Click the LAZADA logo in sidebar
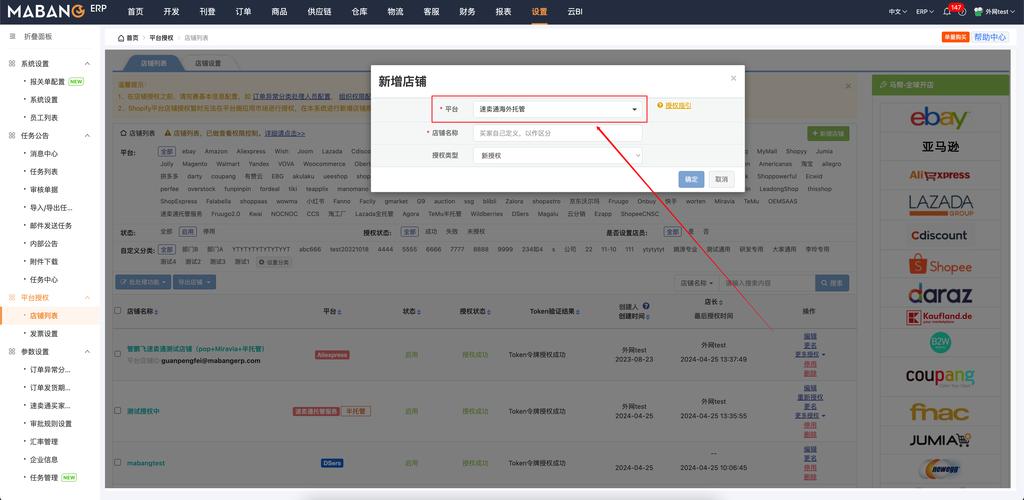The image size is (1024, 500). coord(940,205)
